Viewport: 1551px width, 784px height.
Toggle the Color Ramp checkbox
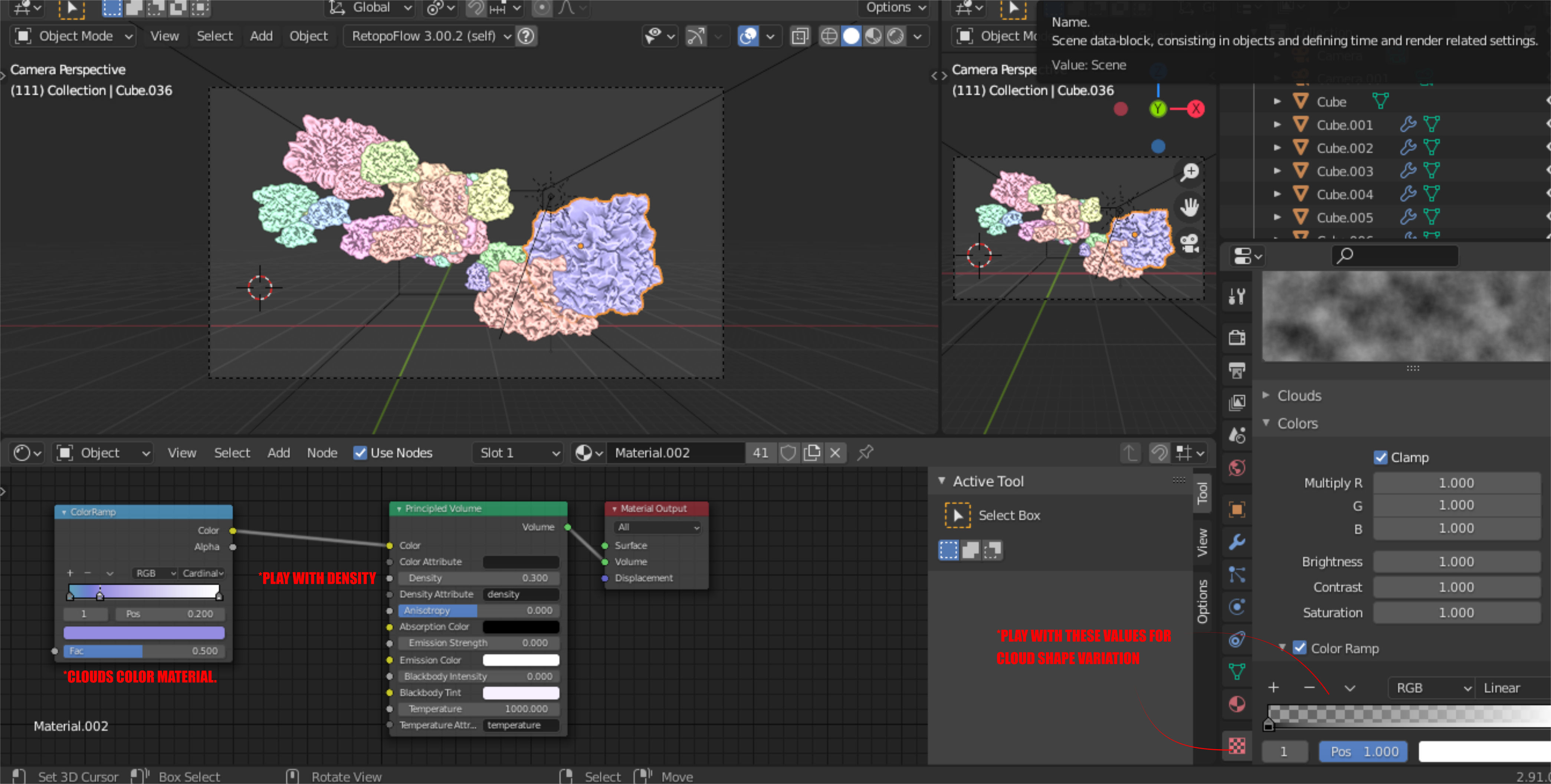(1299, 648)
